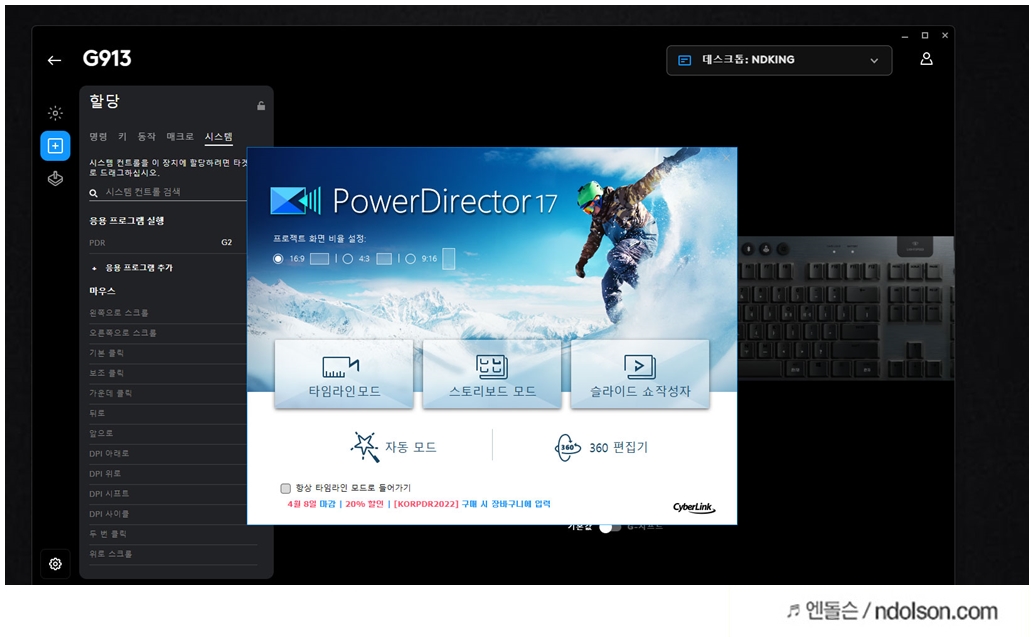This screenshot has height=637, width=1034.
Task: Open 스토리보드 모드
Action: [492, 375]
